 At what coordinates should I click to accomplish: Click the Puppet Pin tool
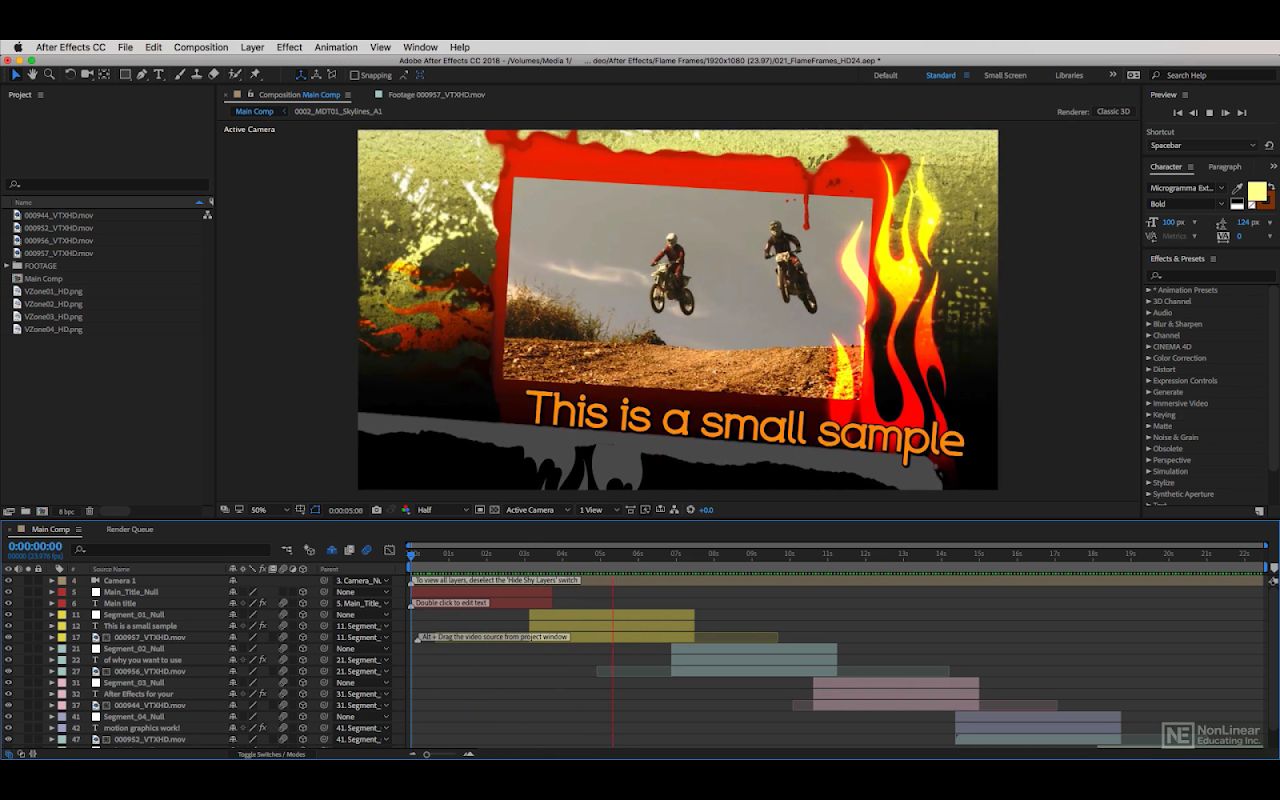[255, 75]
